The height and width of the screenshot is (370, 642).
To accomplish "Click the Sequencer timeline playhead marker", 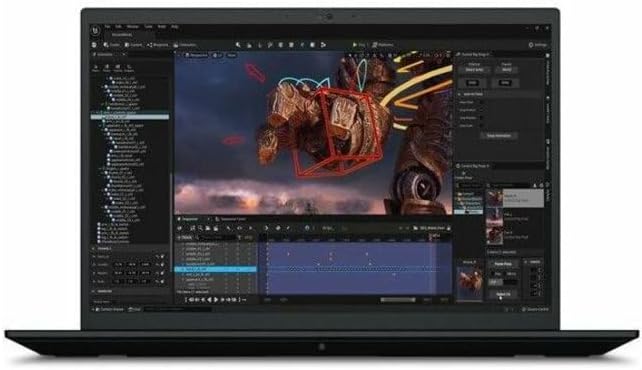I will click(431, 237).
